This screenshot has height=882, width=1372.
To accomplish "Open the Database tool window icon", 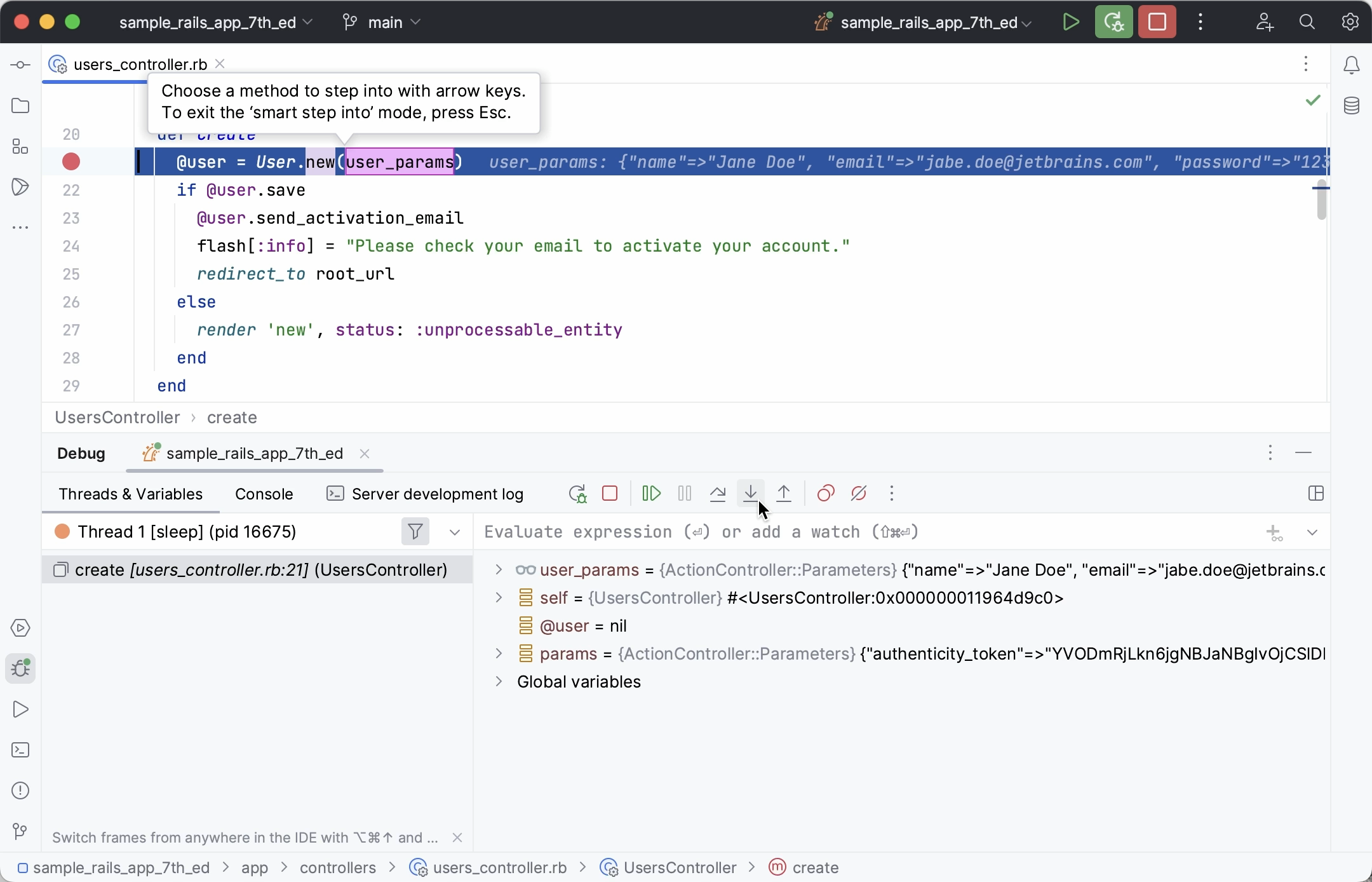I will click(x=1352, y=105).
